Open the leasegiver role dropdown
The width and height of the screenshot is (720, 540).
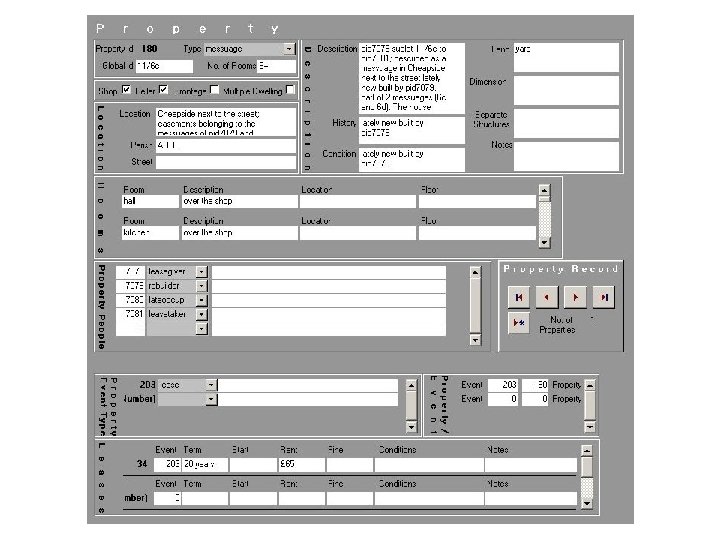201,272
